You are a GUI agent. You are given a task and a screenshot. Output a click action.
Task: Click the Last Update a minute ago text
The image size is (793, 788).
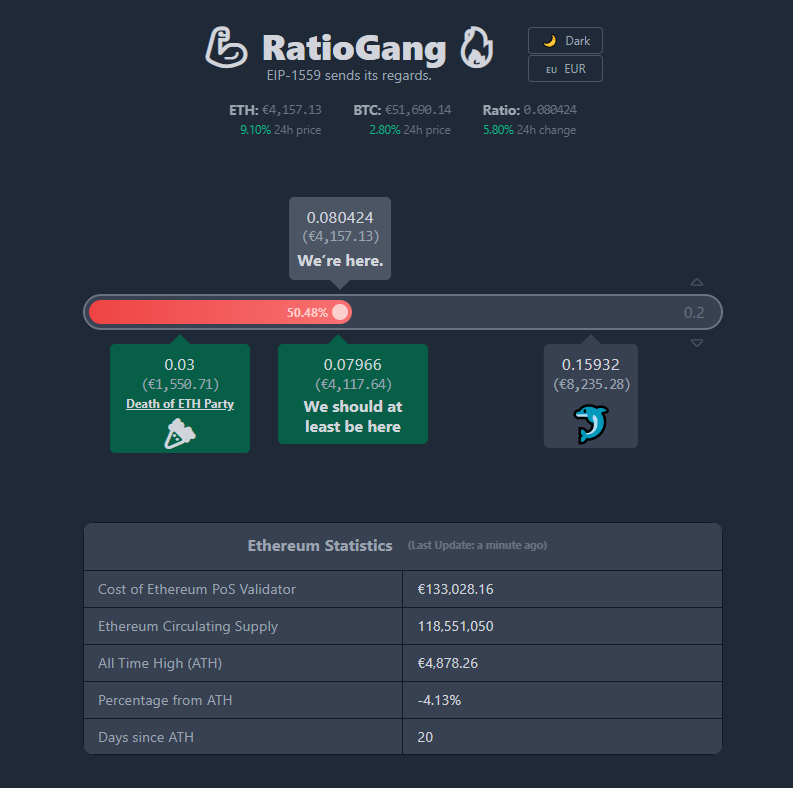pos(477,545)
